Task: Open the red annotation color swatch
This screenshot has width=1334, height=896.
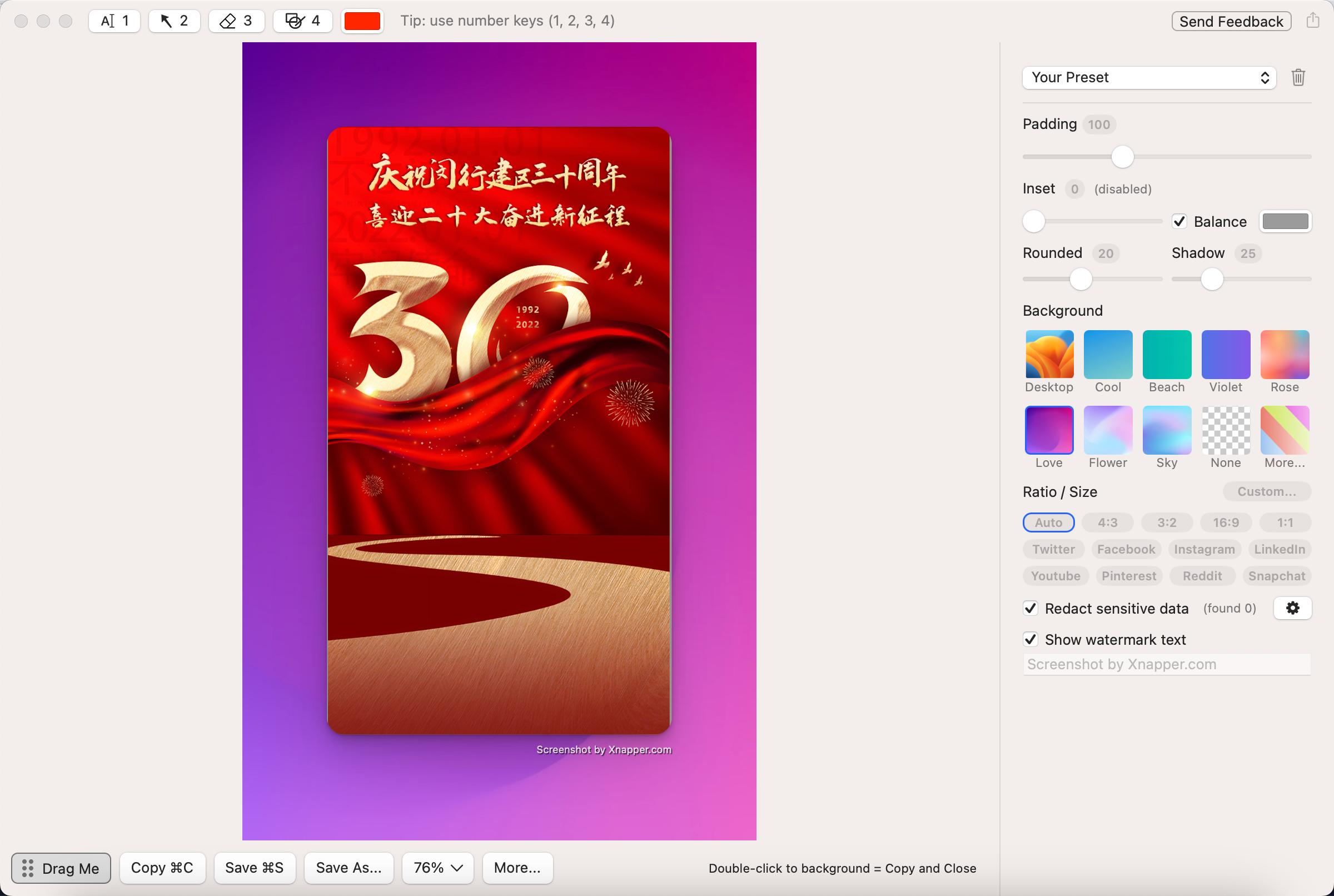Action: click(x=362, y=21)
